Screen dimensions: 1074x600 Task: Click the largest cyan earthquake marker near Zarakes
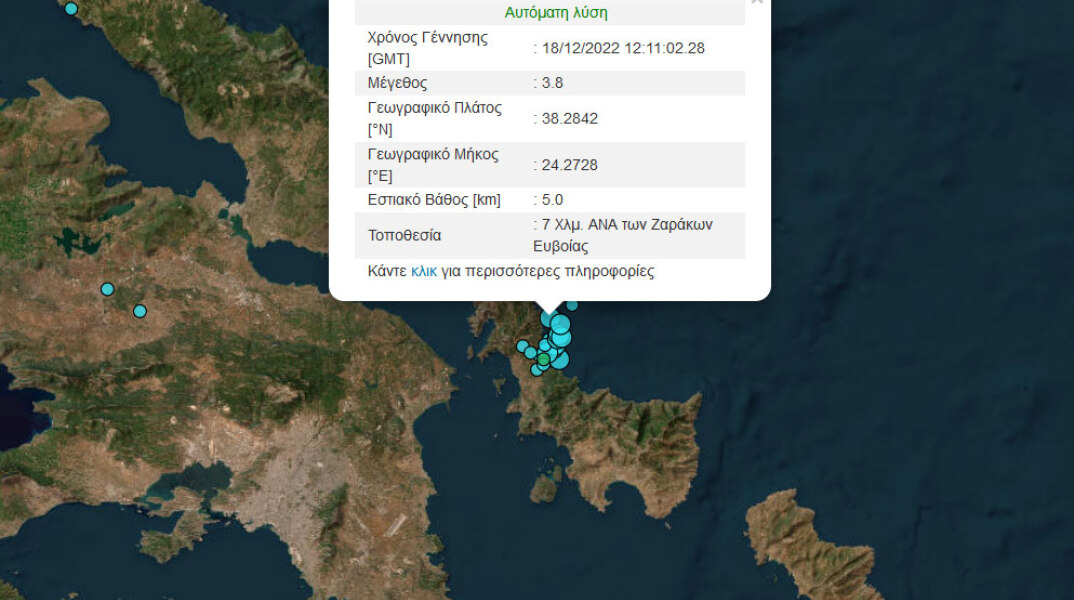(561, 325)
